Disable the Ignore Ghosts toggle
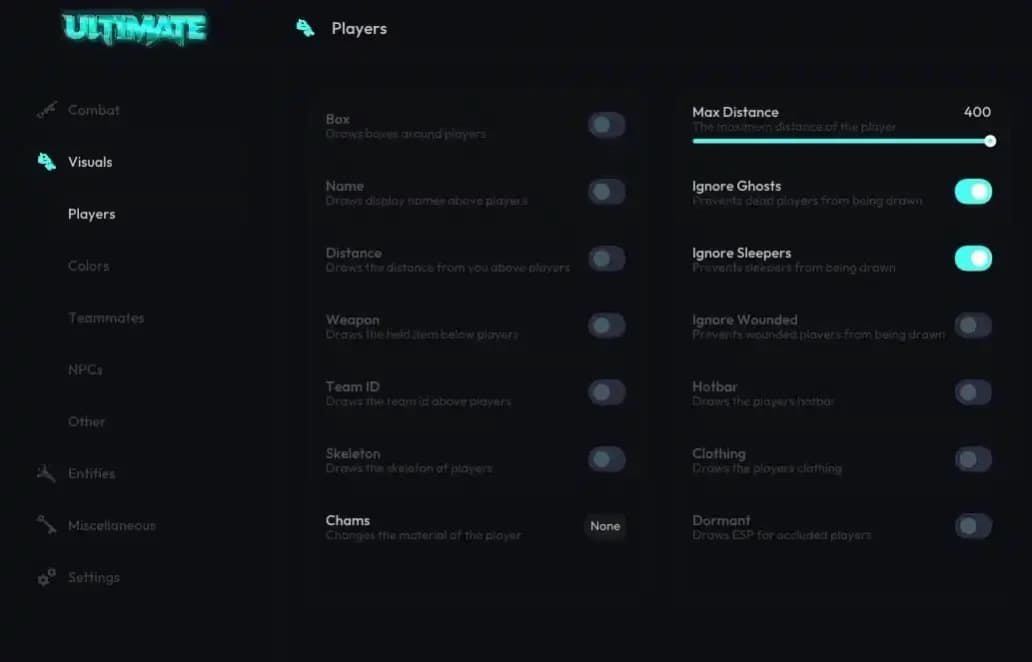 973,191
